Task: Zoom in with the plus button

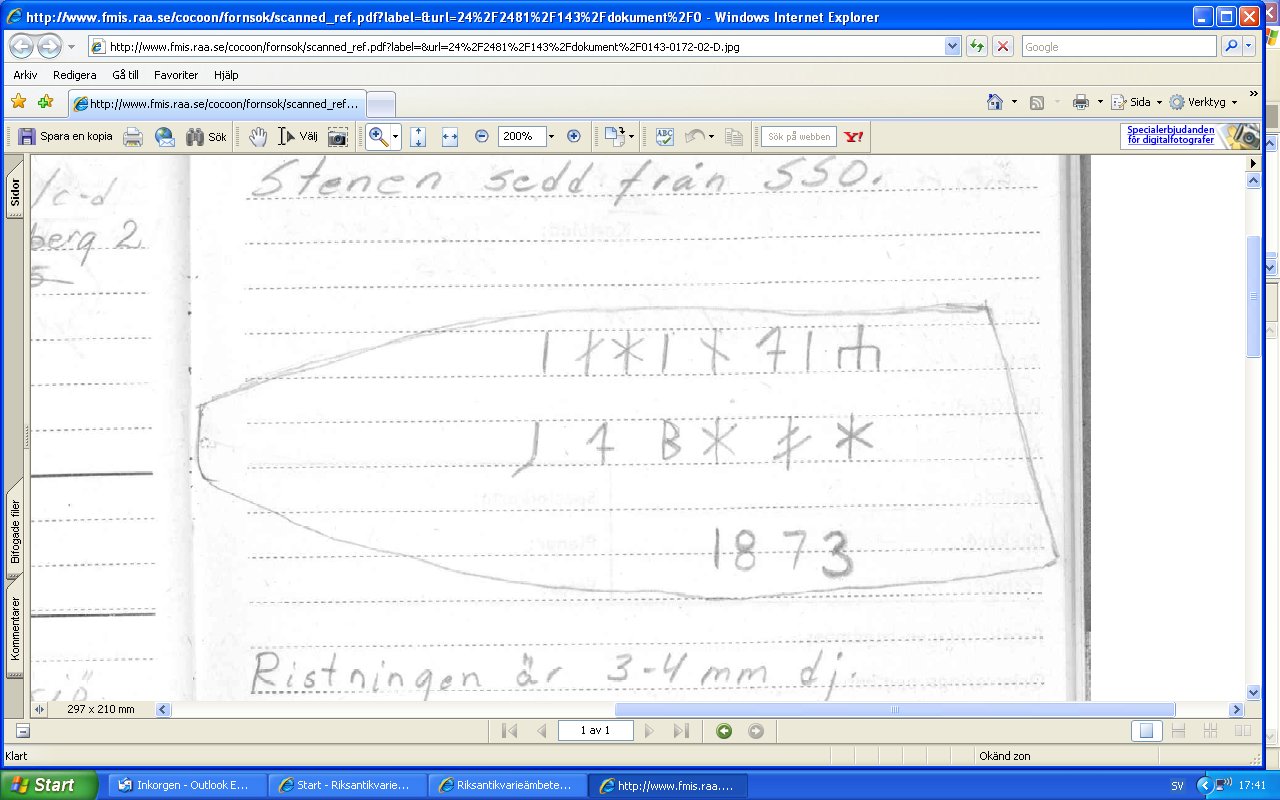Action: pyautogui.click(x=574, y=136)
